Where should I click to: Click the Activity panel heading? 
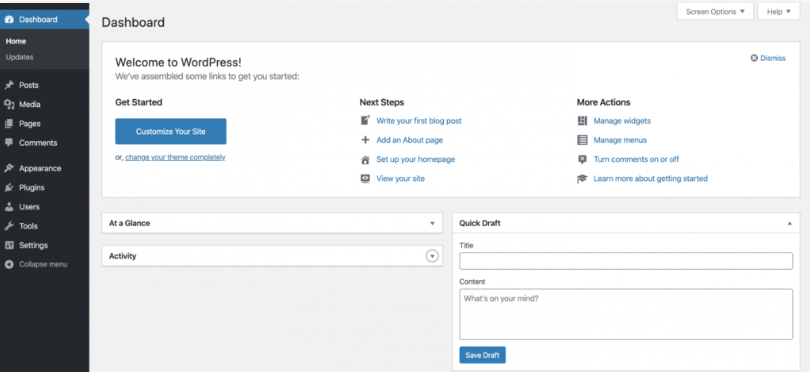(122, 256)
